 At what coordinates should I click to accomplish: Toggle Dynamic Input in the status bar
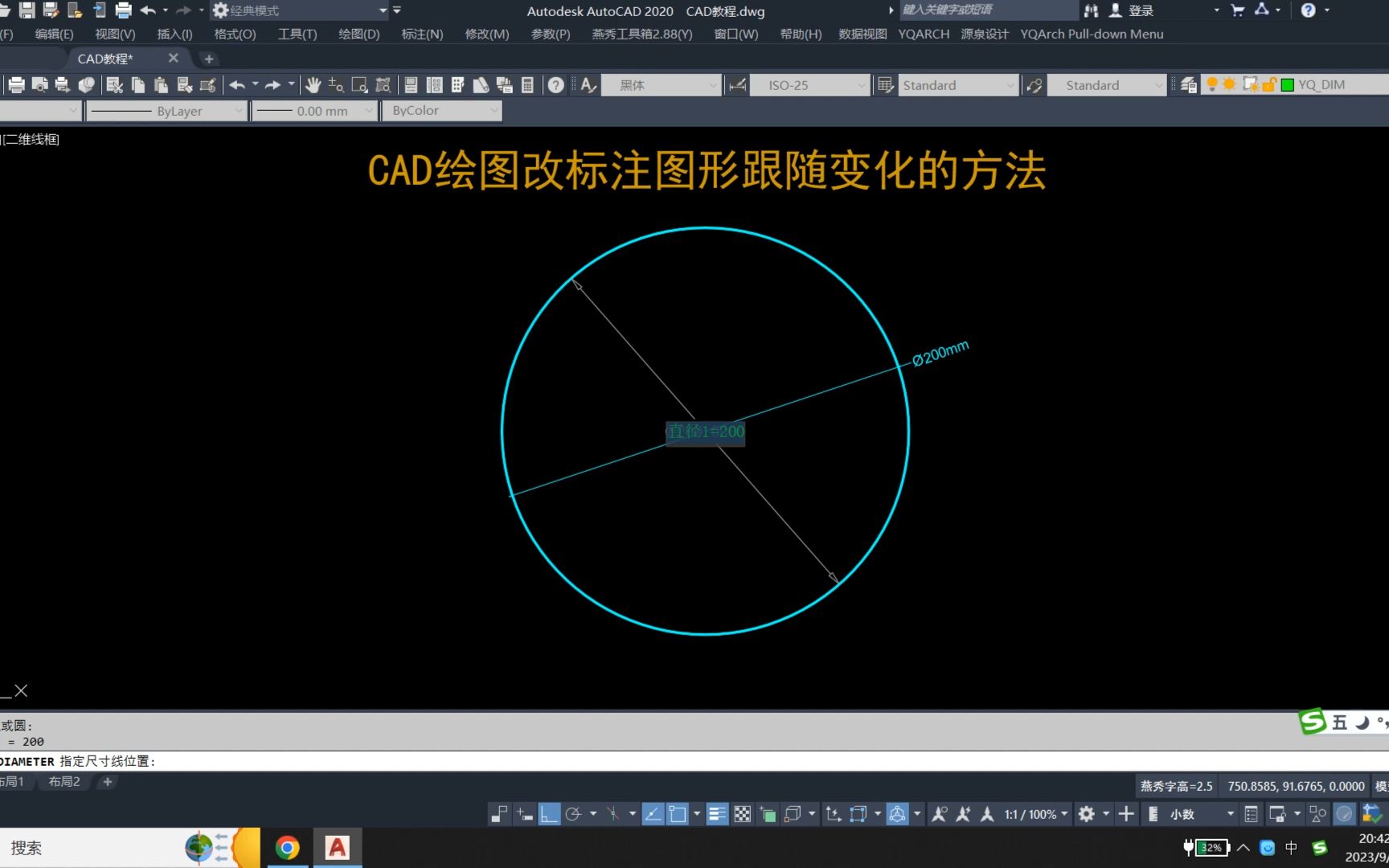tap(524, 814)
